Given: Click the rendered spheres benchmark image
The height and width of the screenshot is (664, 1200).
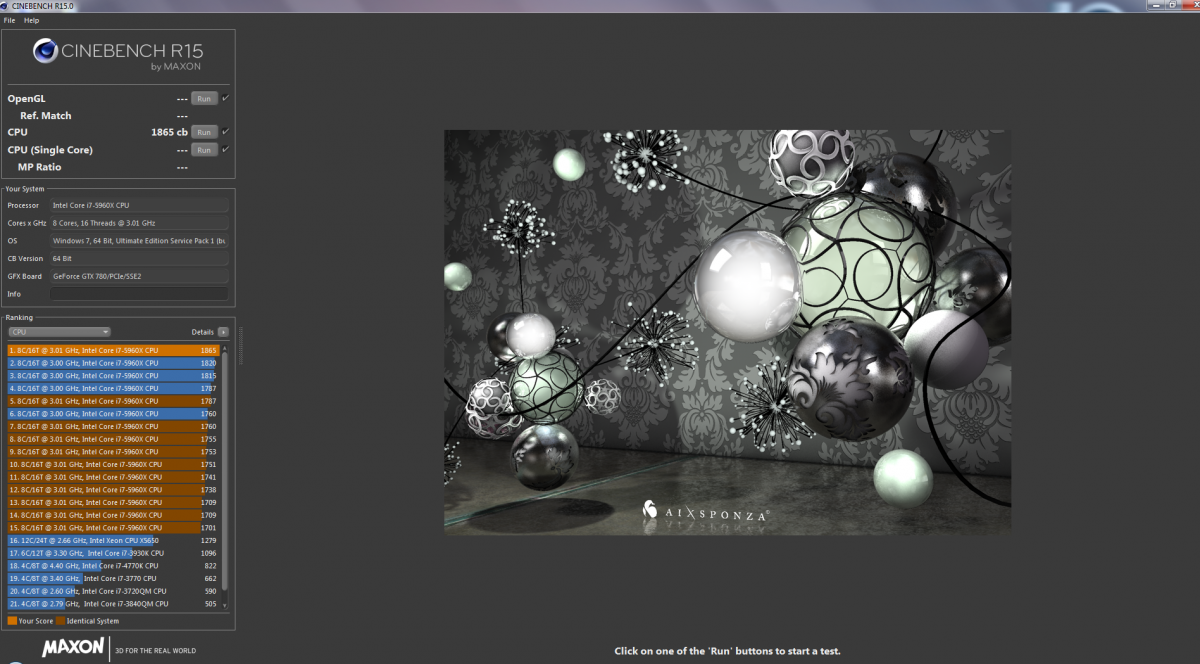Looking at the screenshot, I should 727,332.
